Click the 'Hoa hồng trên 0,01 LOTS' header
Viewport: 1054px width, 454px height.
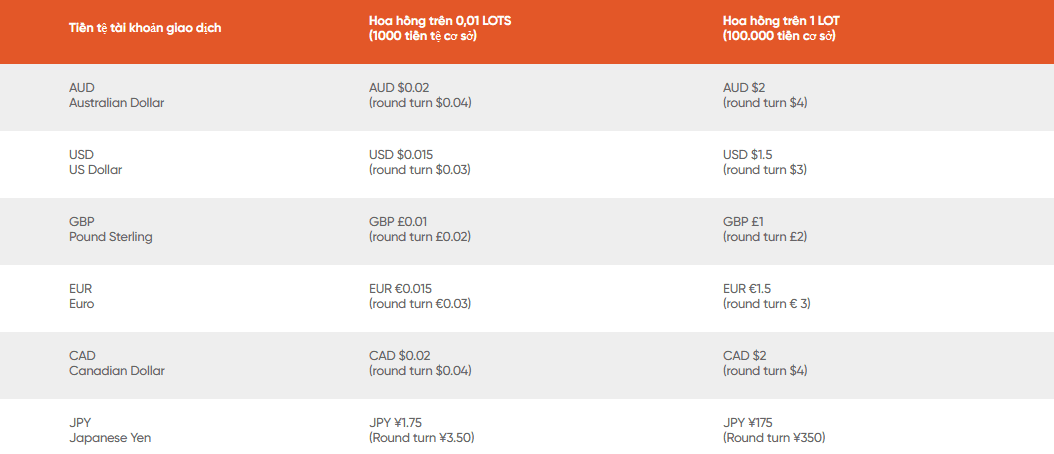440,21
